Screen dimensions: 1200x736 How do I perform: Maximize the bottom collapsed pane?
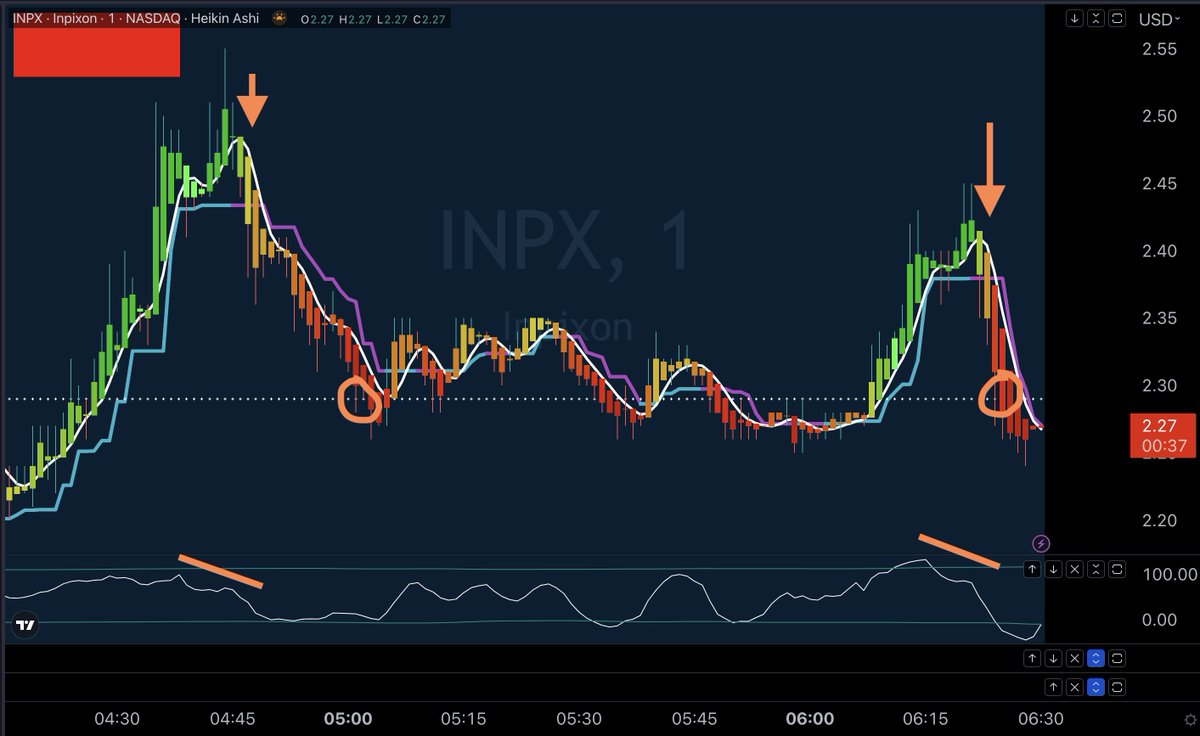(x=1119, y=687)
